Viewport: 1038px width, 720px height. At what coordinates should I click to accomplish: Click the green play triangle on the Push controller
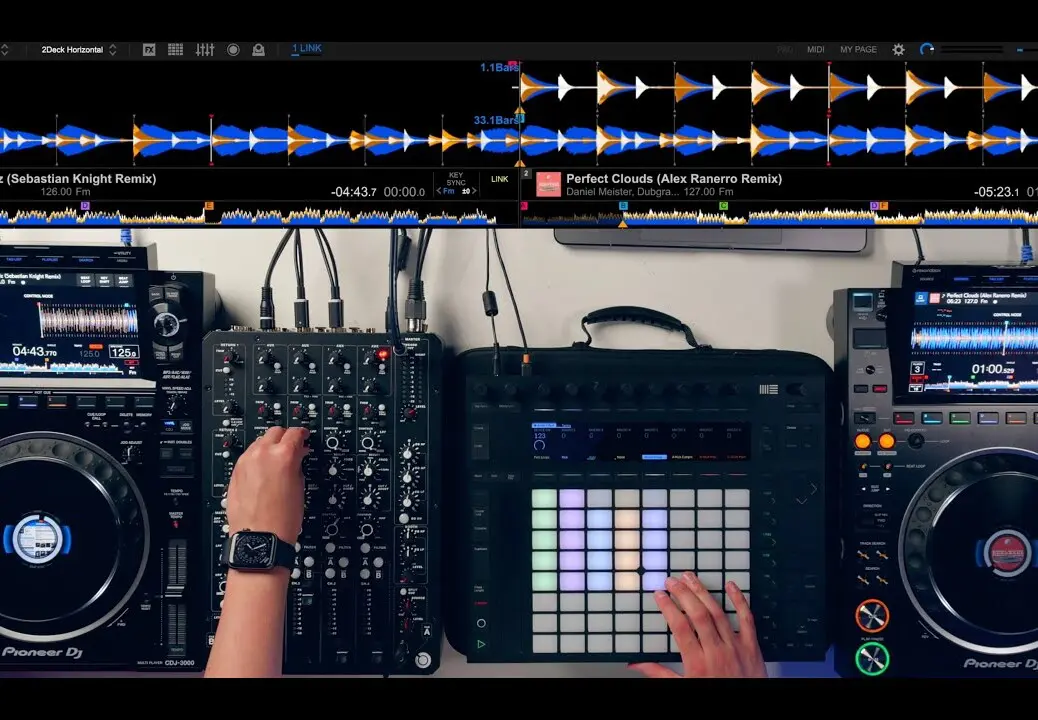pos(481,644)
